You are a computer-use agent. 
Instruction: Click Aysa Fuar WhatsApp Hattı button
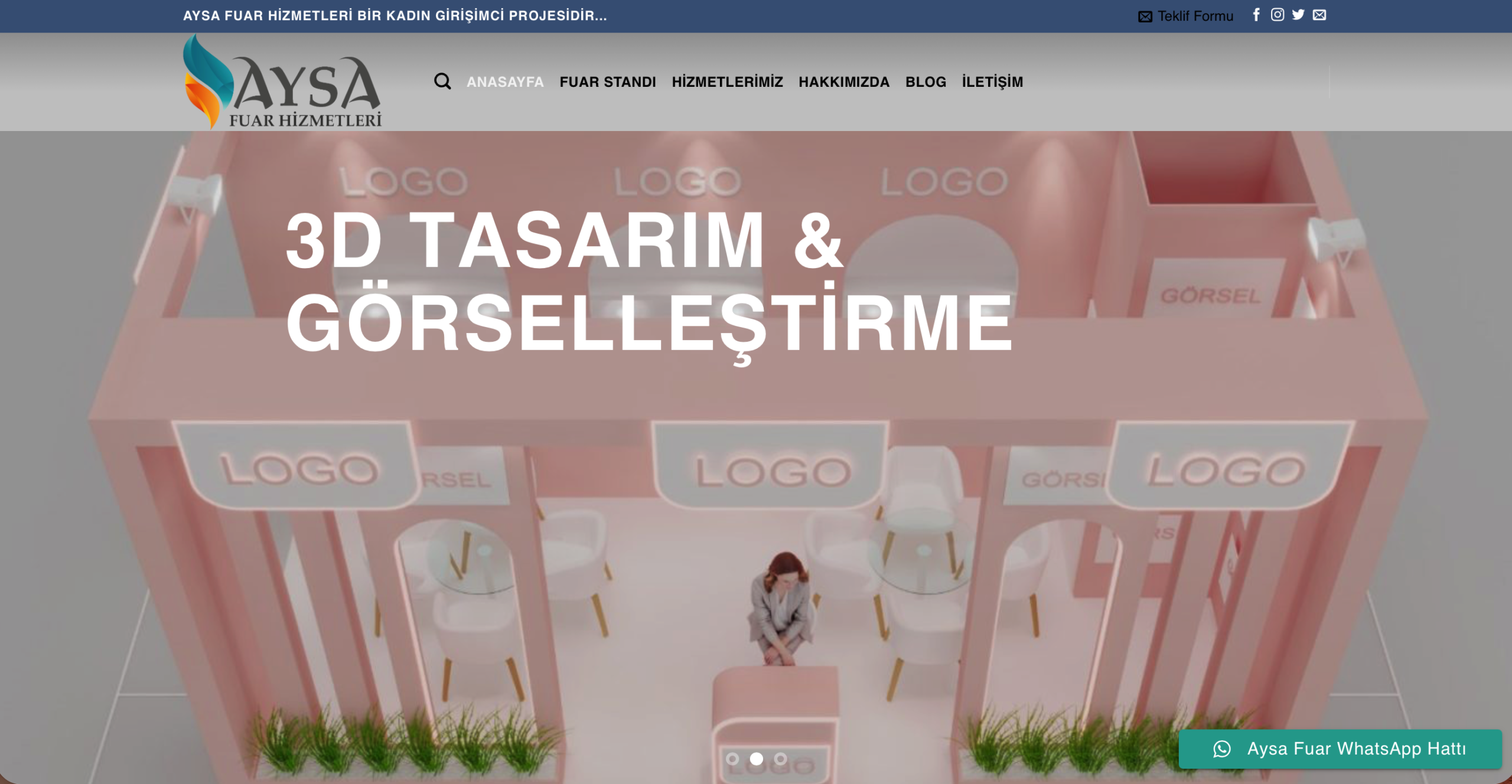1356,749
